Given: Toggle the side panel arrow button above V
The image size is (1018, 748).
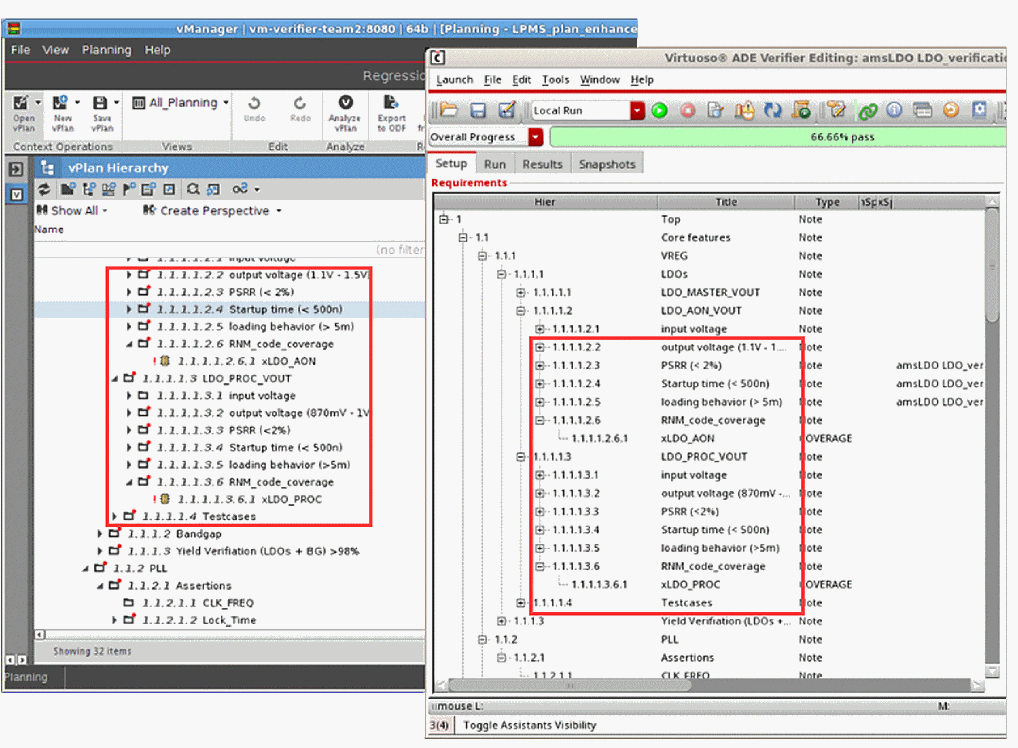Looking at the screenshot, I should [x=16, y=170].
